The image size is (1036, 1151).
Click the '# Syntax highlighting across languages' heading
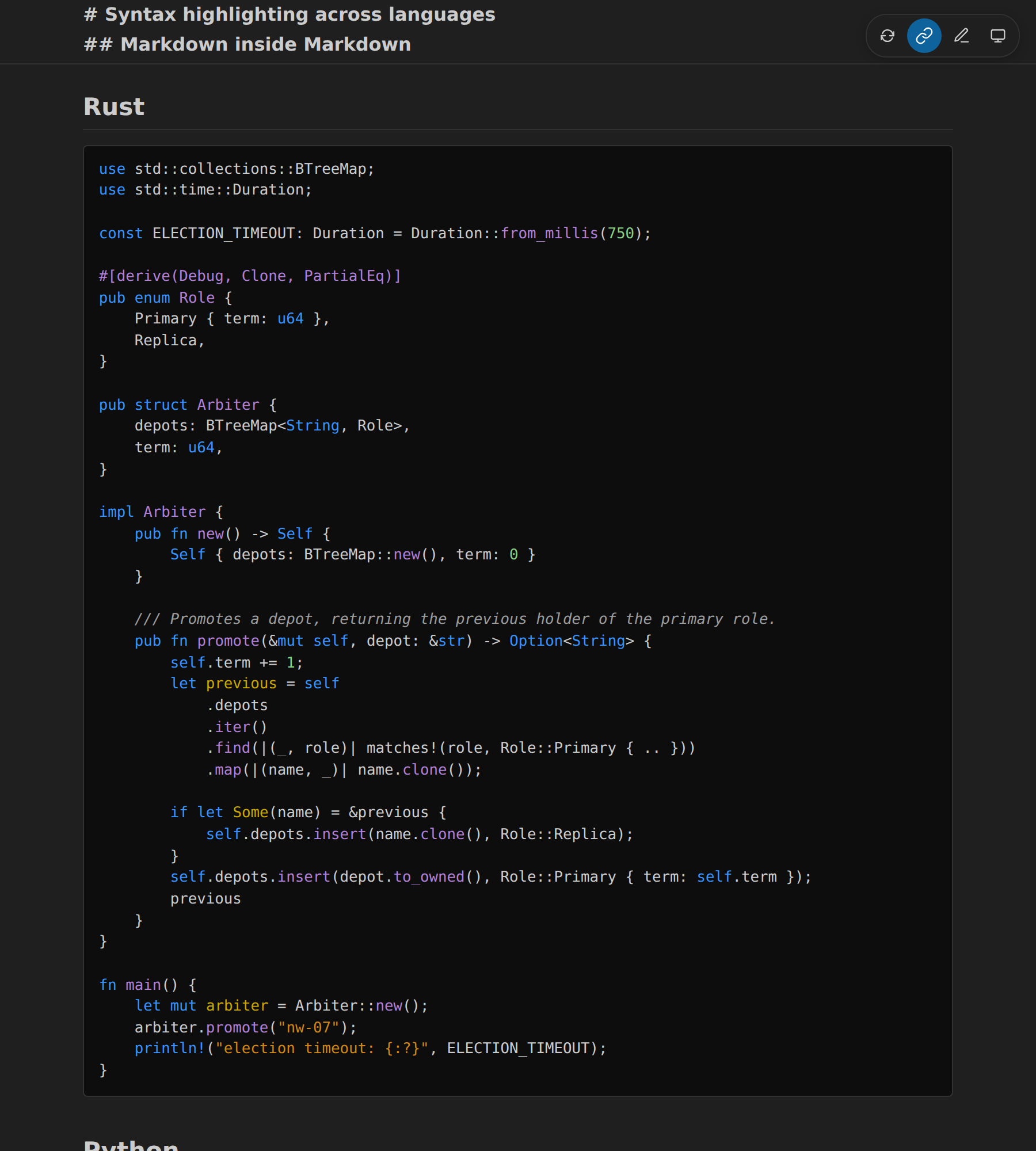(290, 14)
